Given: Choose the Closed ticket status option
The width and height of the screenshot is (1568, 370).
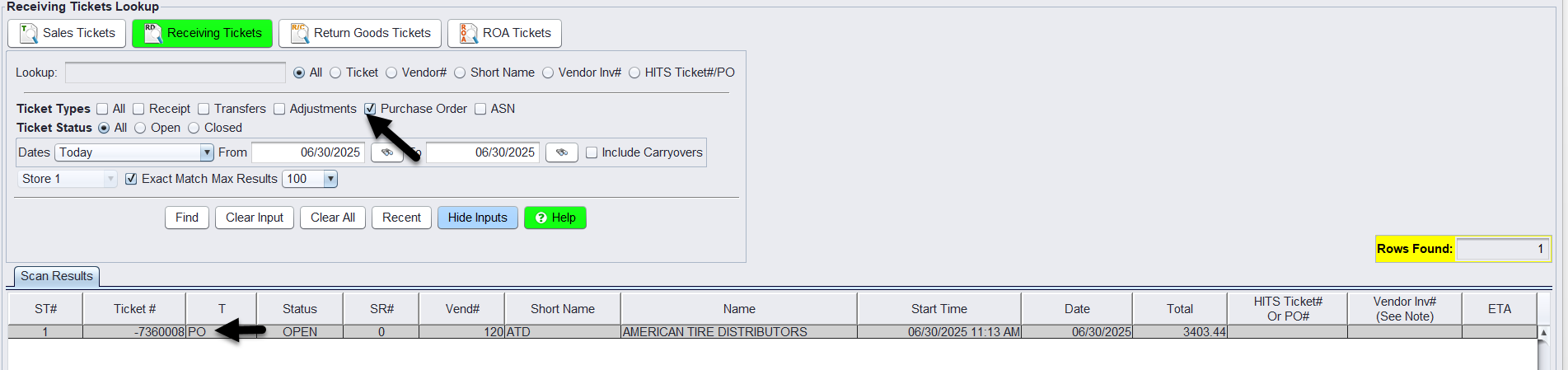Looking at the screenshot, I should (194, 128).
